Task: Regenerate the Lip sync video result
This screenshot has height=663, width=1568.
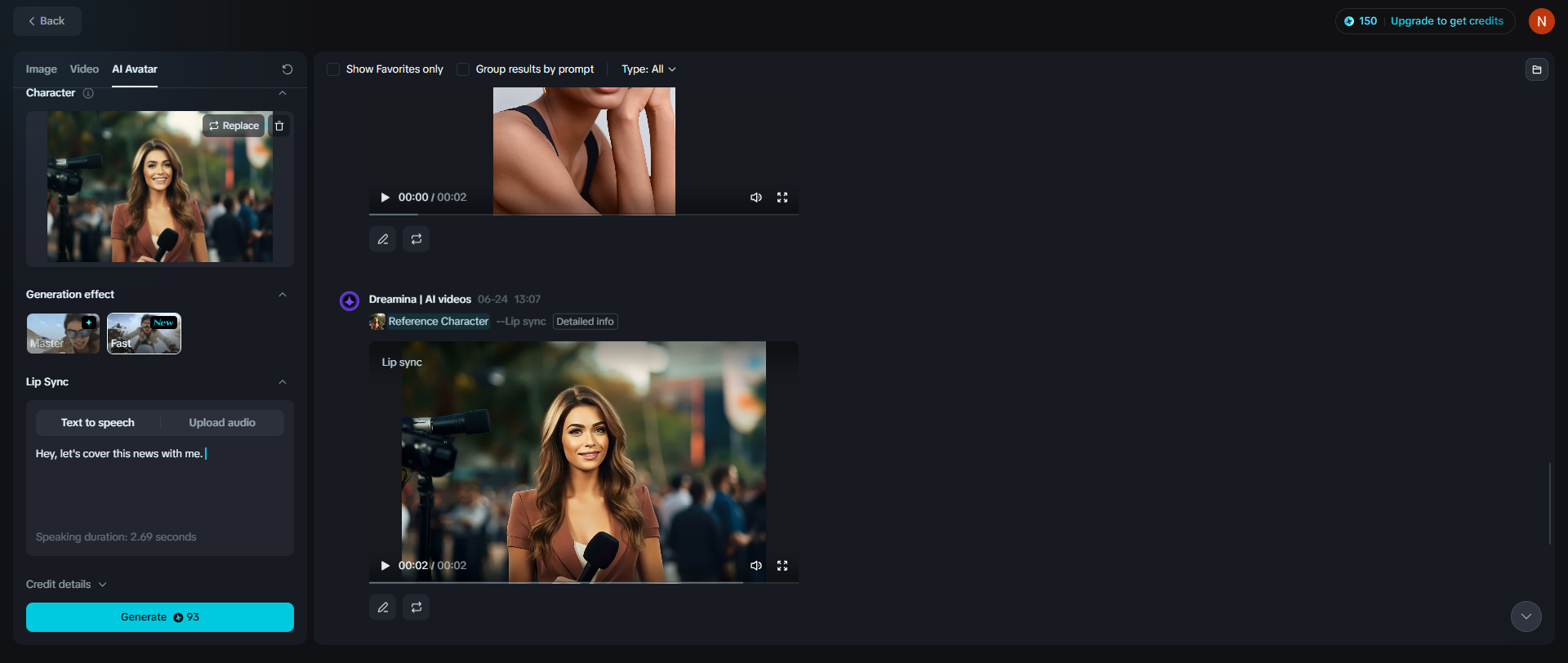Action: point(416,607)
